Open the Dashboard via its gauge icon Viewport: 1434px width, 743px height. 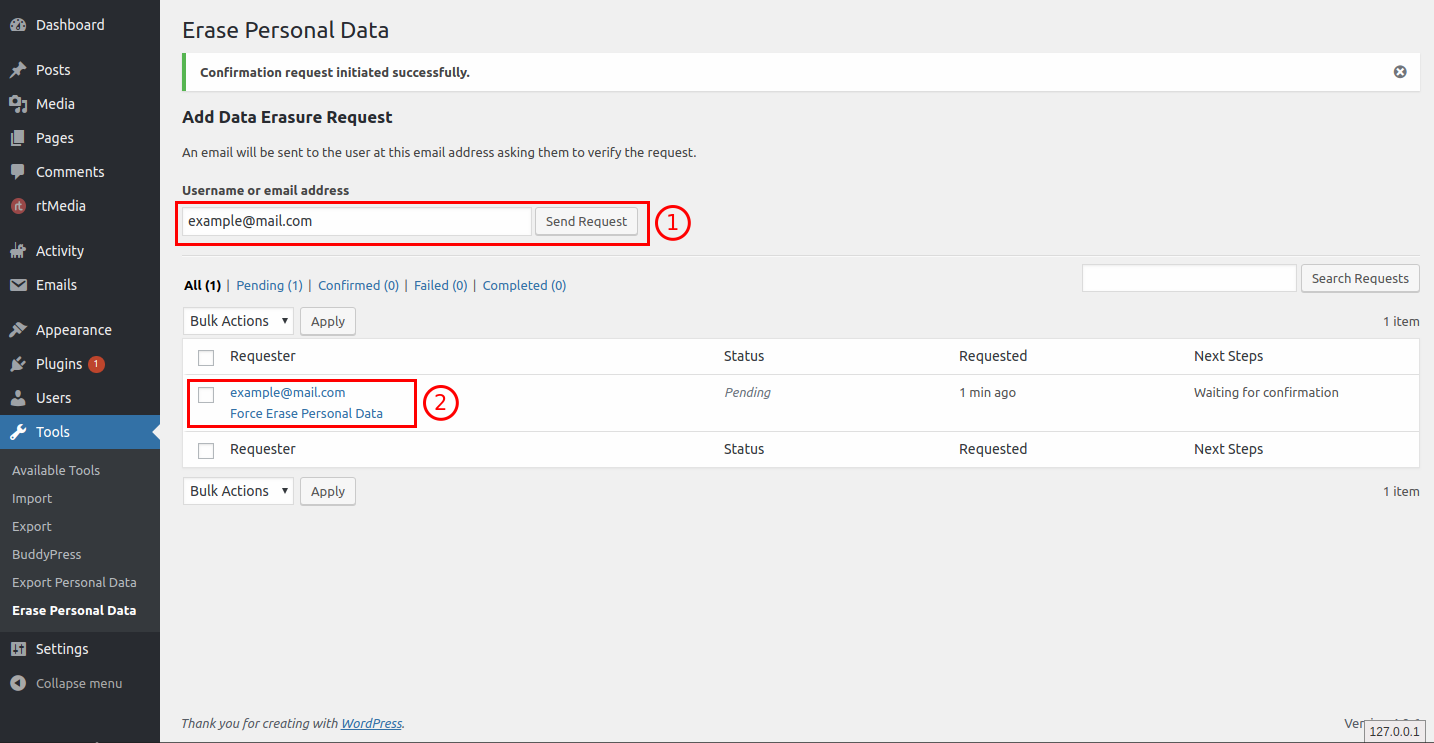(17, 24)
